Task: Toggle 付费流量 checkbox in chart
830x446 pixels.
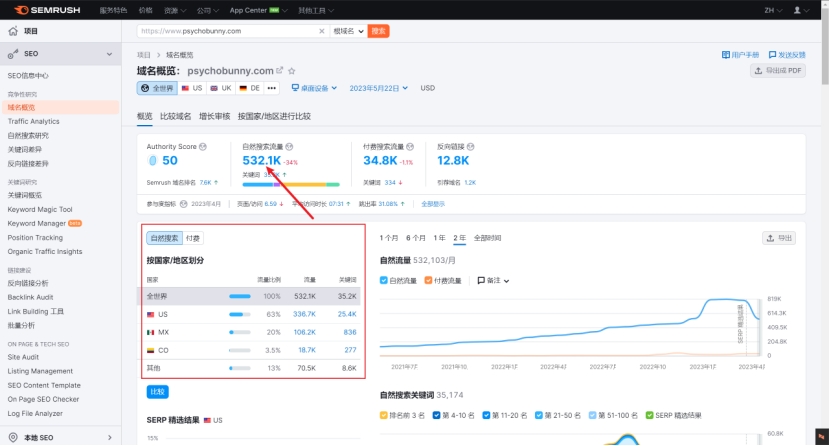Action: tap(428, 280)
